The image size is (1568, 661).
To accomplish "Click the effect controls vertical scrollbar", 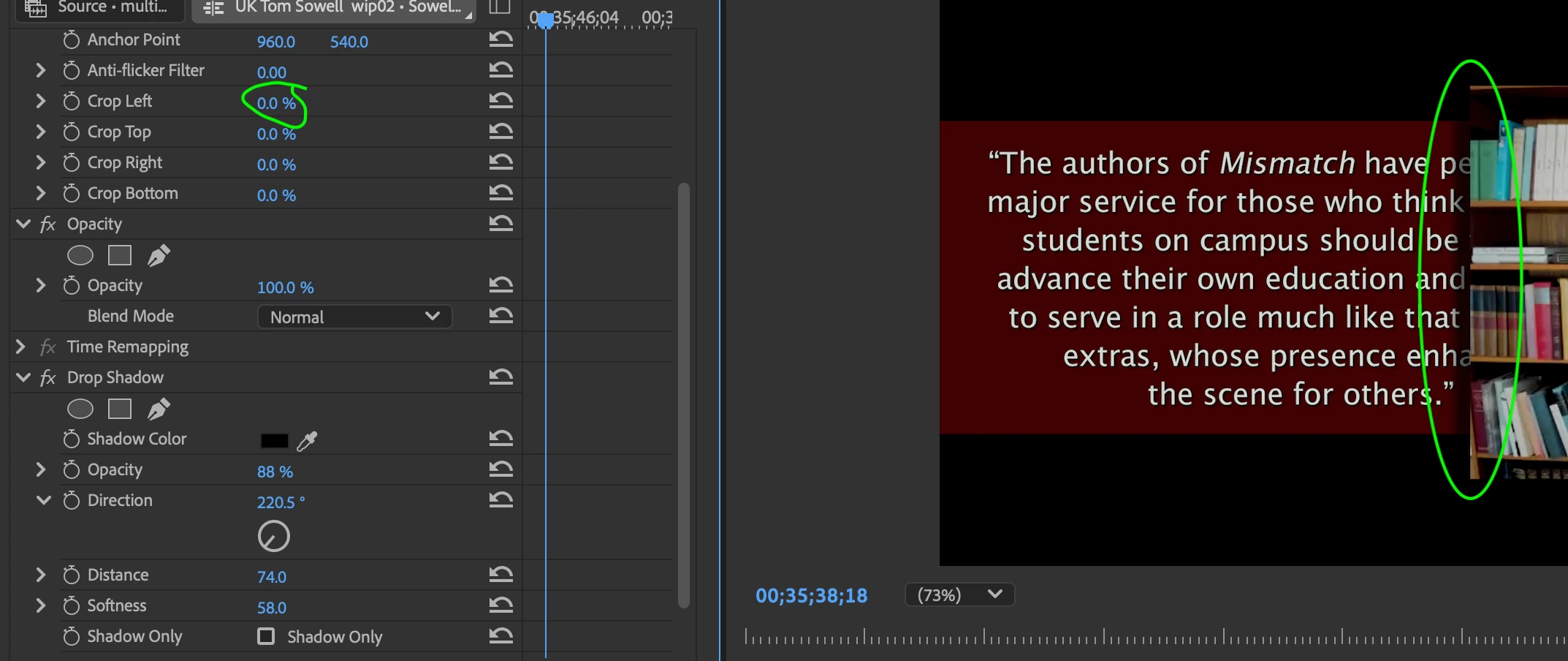I will pyautogui.click(x=684, y=395).
